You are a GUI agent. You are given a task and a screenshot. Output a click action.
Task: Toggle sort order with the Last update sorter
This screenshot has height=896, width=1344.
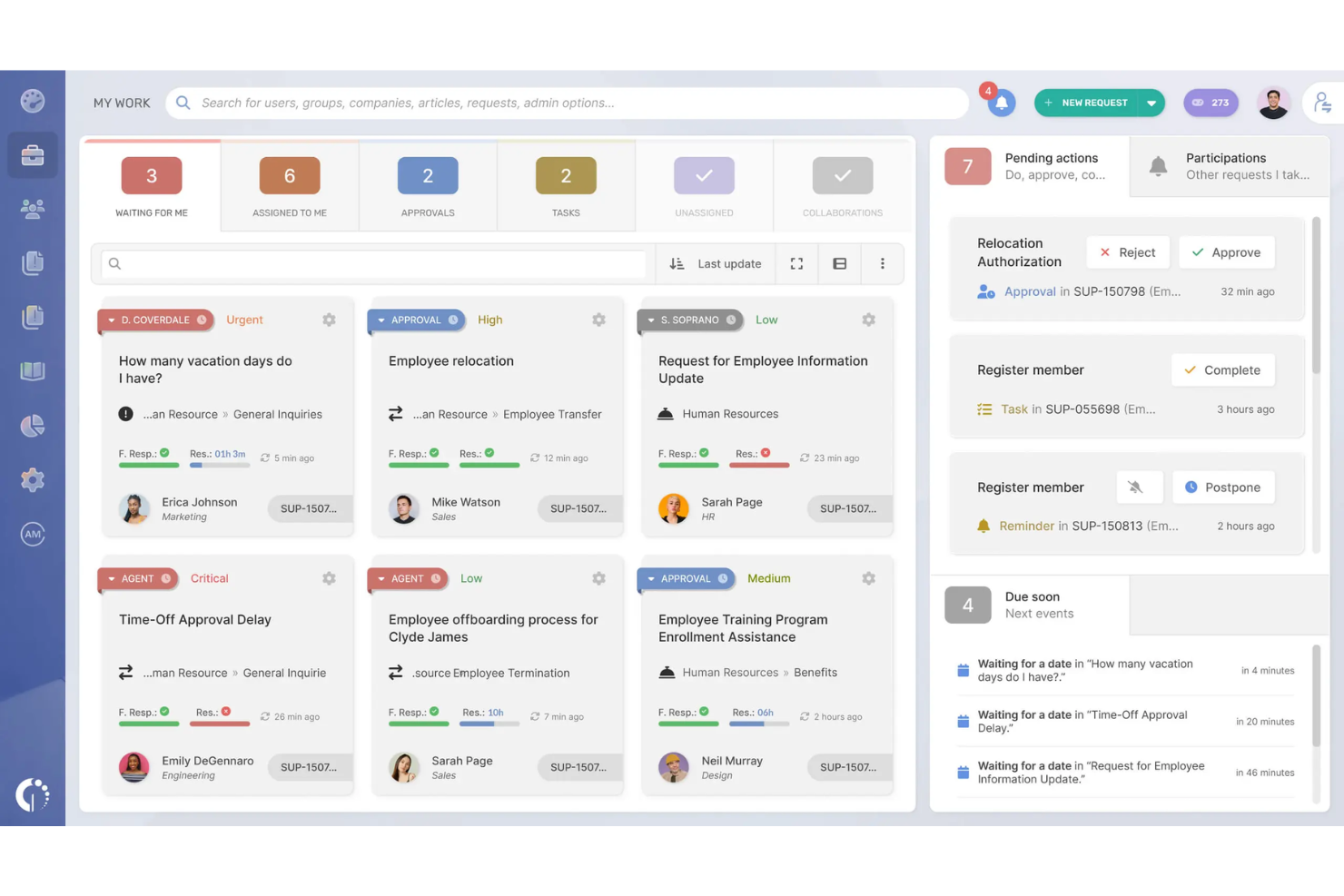(677, 263)
